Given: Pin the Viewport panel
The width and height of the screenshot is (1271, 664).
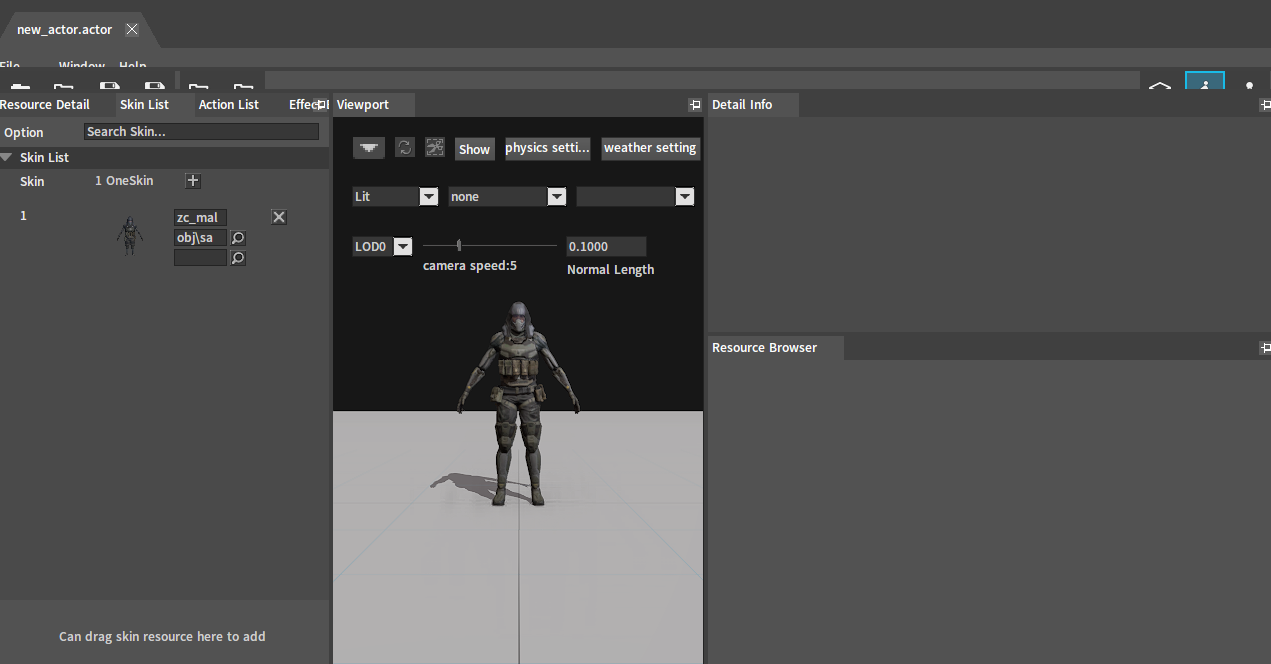Looking at the screenshot, I should 695,105.
